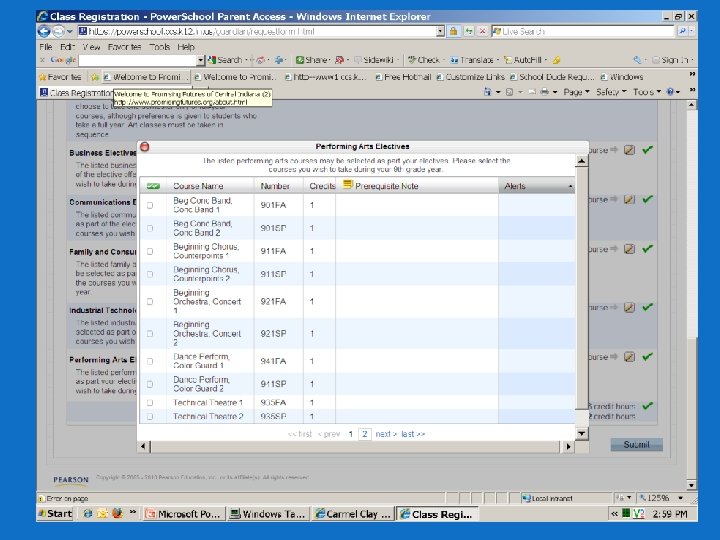Click the Favorites star icon

(x=43, y=77)
